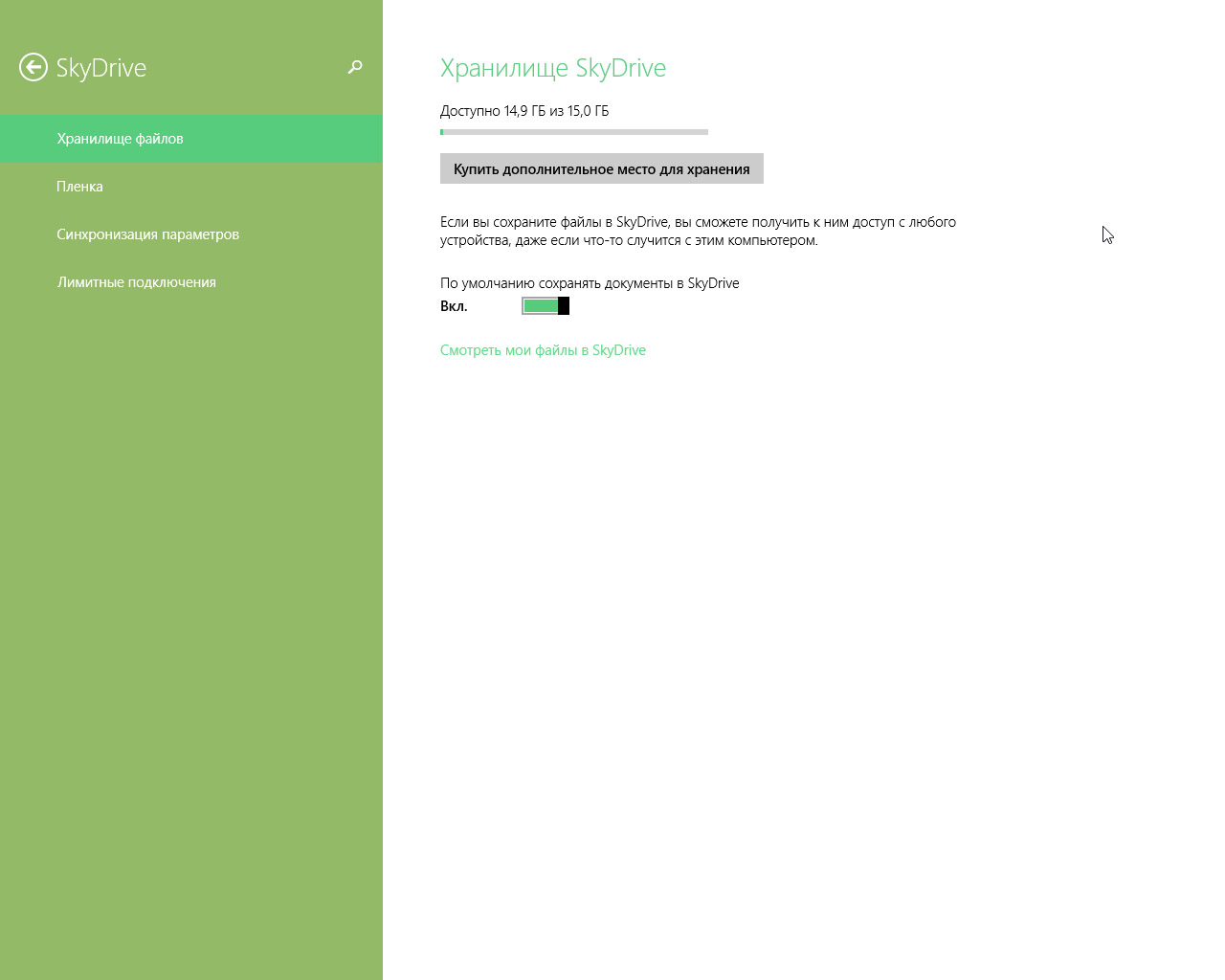The height and width of the screenshot is (980, 1225).
Task: Open Синхронизация параметров settings
Action: click(191, 234)
